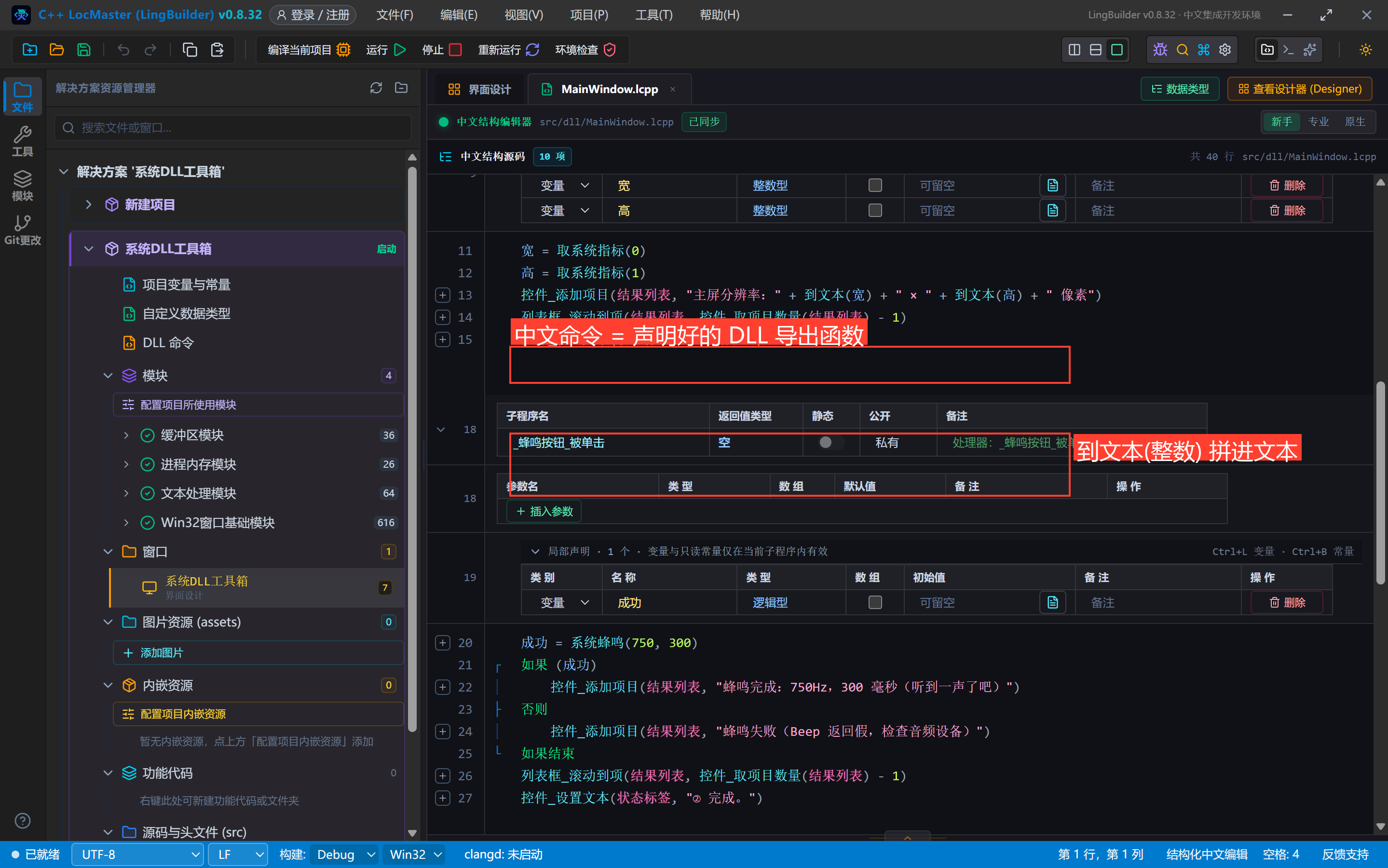Click the 查看设计器 (Designer) button

pyautogui.click(x=1300, y=89)
